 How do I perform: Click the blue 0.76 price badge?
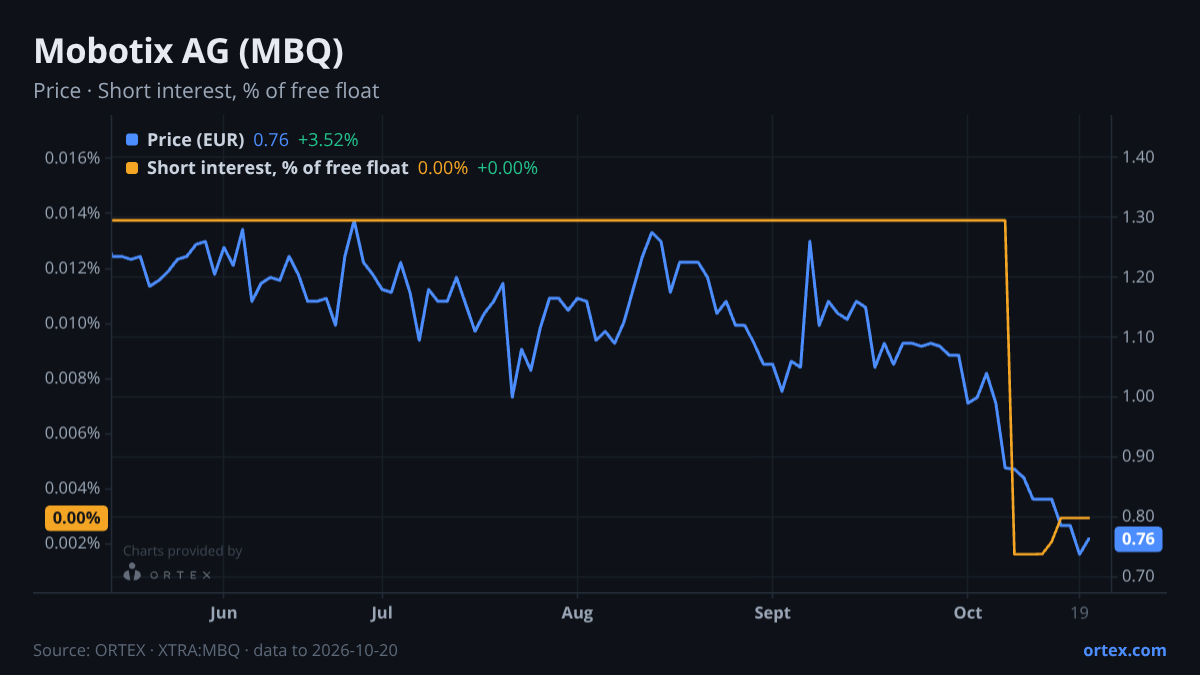(x=1138, y=540)
